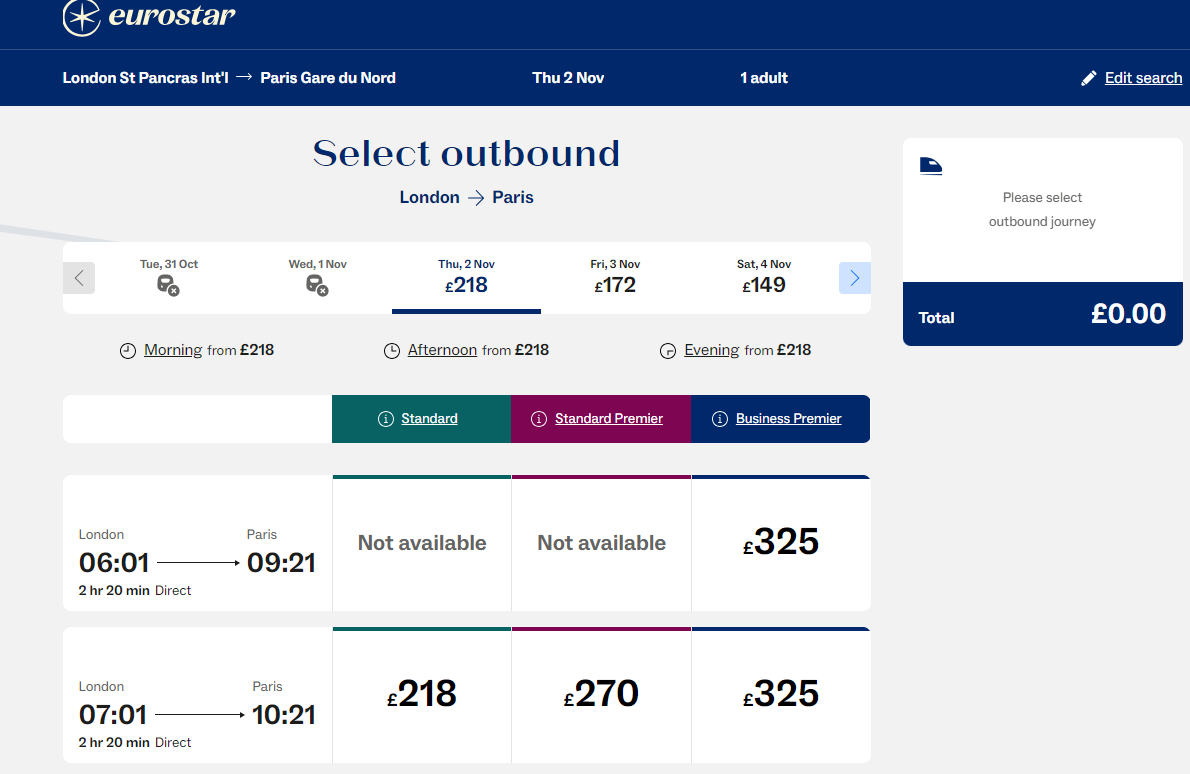Click the 07:01 London departure time
Image resolution: width=1190 pixels, height=774 pixels.
pos(113,715)
